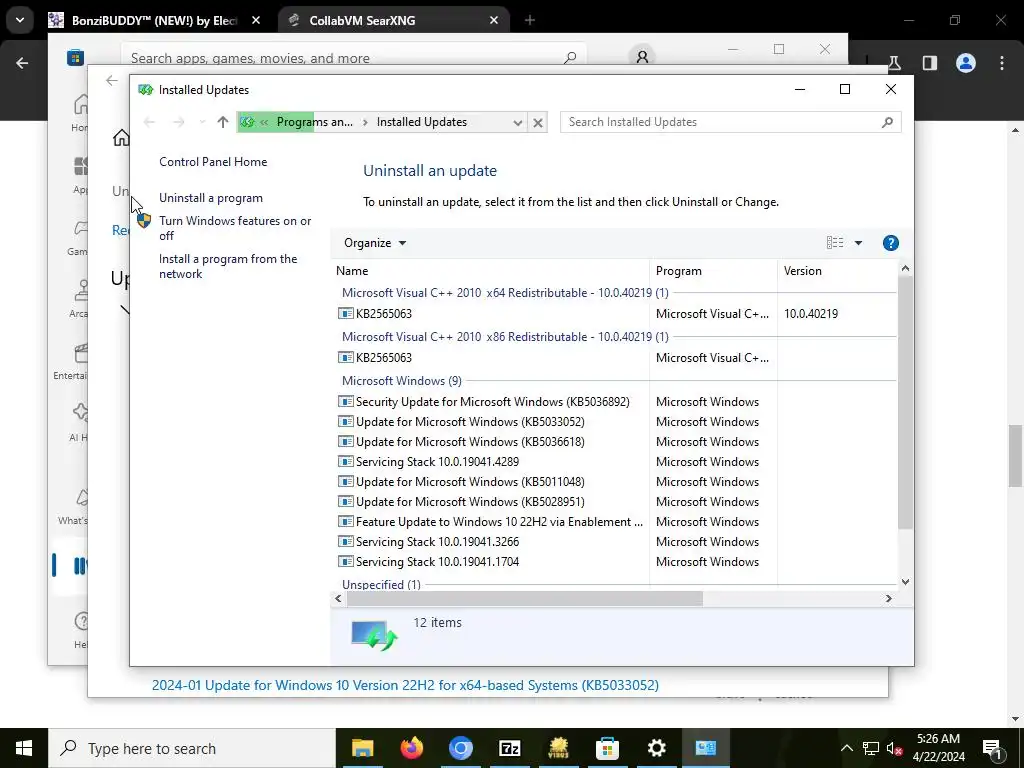The height and width of the screenshot is (768, 1024).
Task: Click the horizontal scrollbar left arrow
Action: click(x=338, y=598)
